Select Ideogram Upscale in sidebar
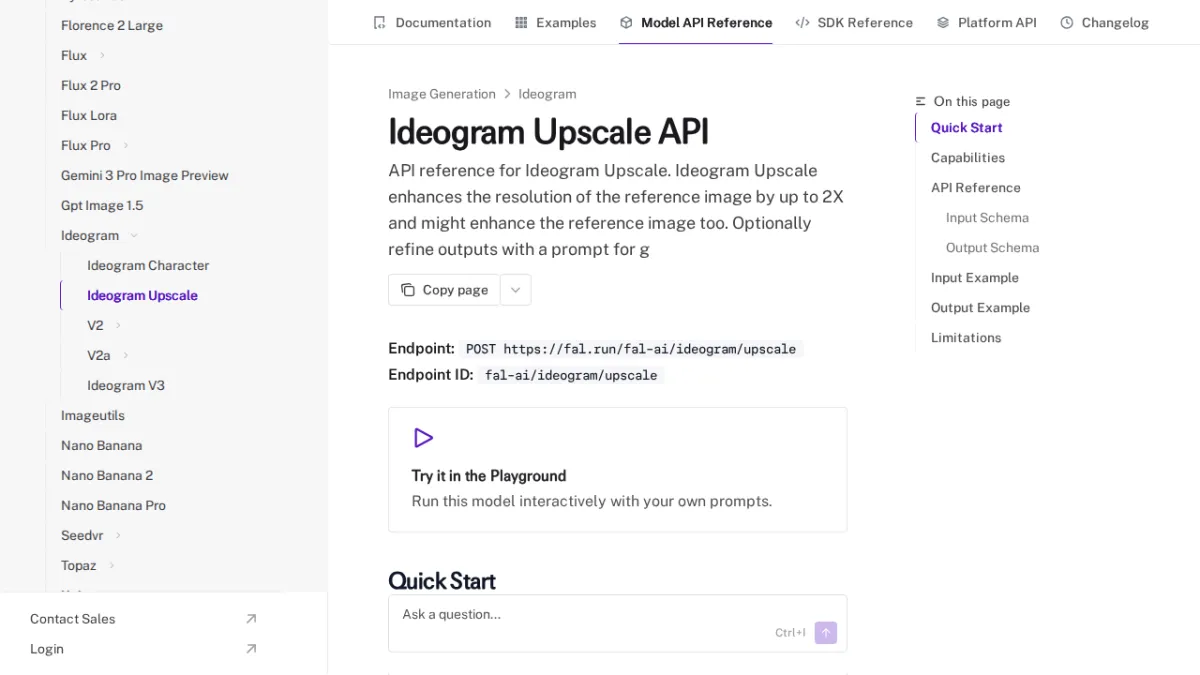 [x=142, y=295]
